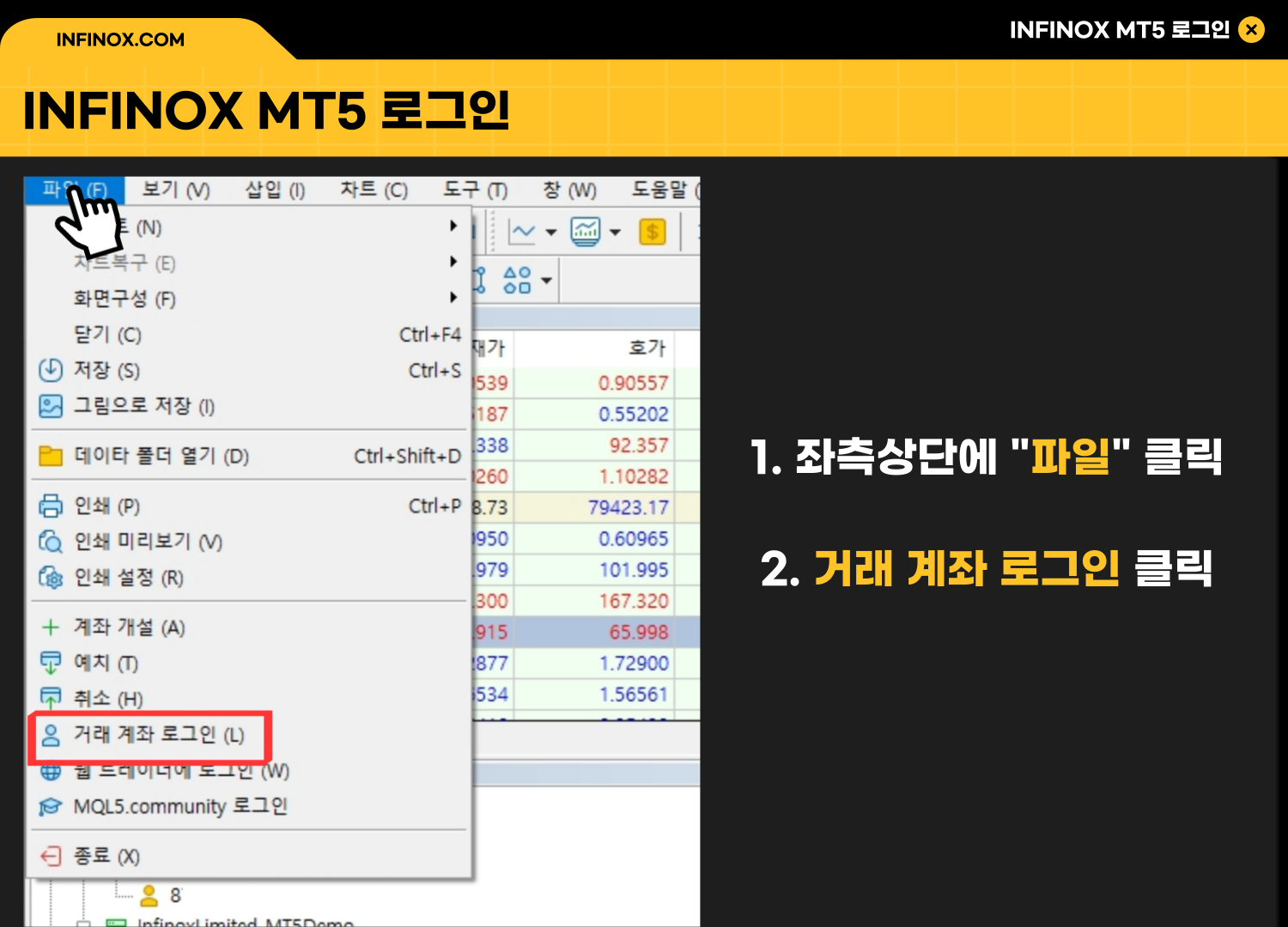Open the 도구 (T) menu
1288x927 pixels.
tap(475, 190)
